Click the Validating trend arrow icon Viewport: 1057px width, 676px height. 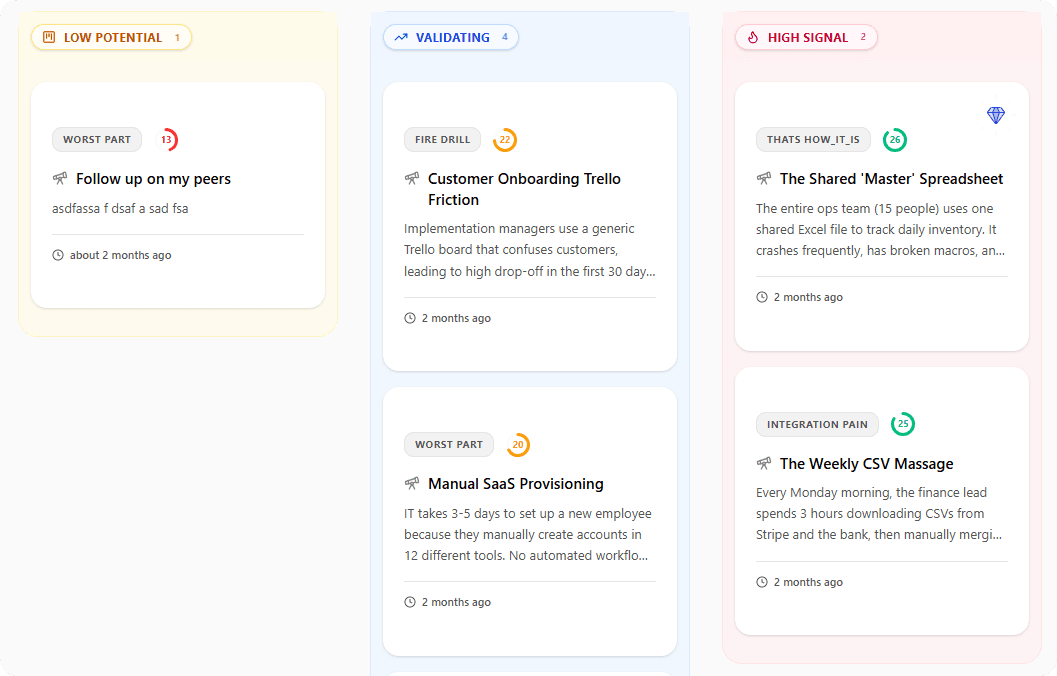tap(401, 37)
